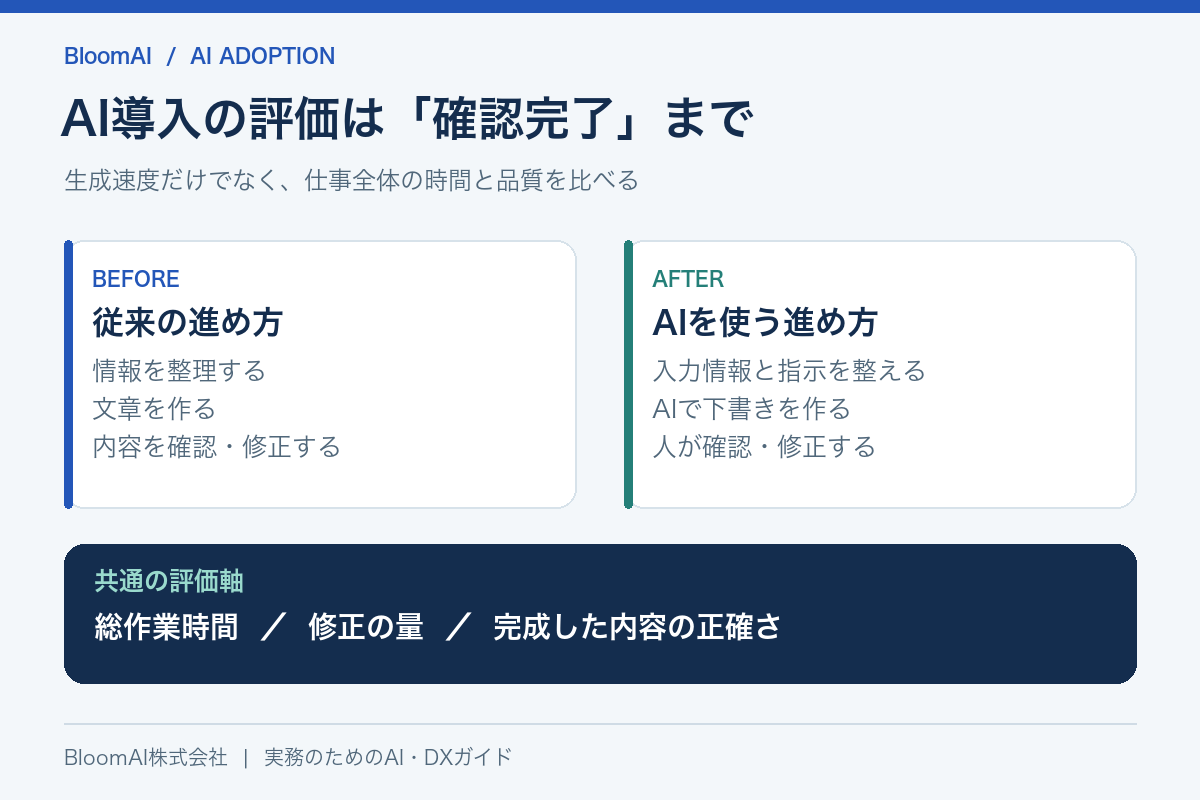Click the line 入力情報と指示を整える
The height and width of the screenshot is (800, 1200).
[x=789, y=371]
